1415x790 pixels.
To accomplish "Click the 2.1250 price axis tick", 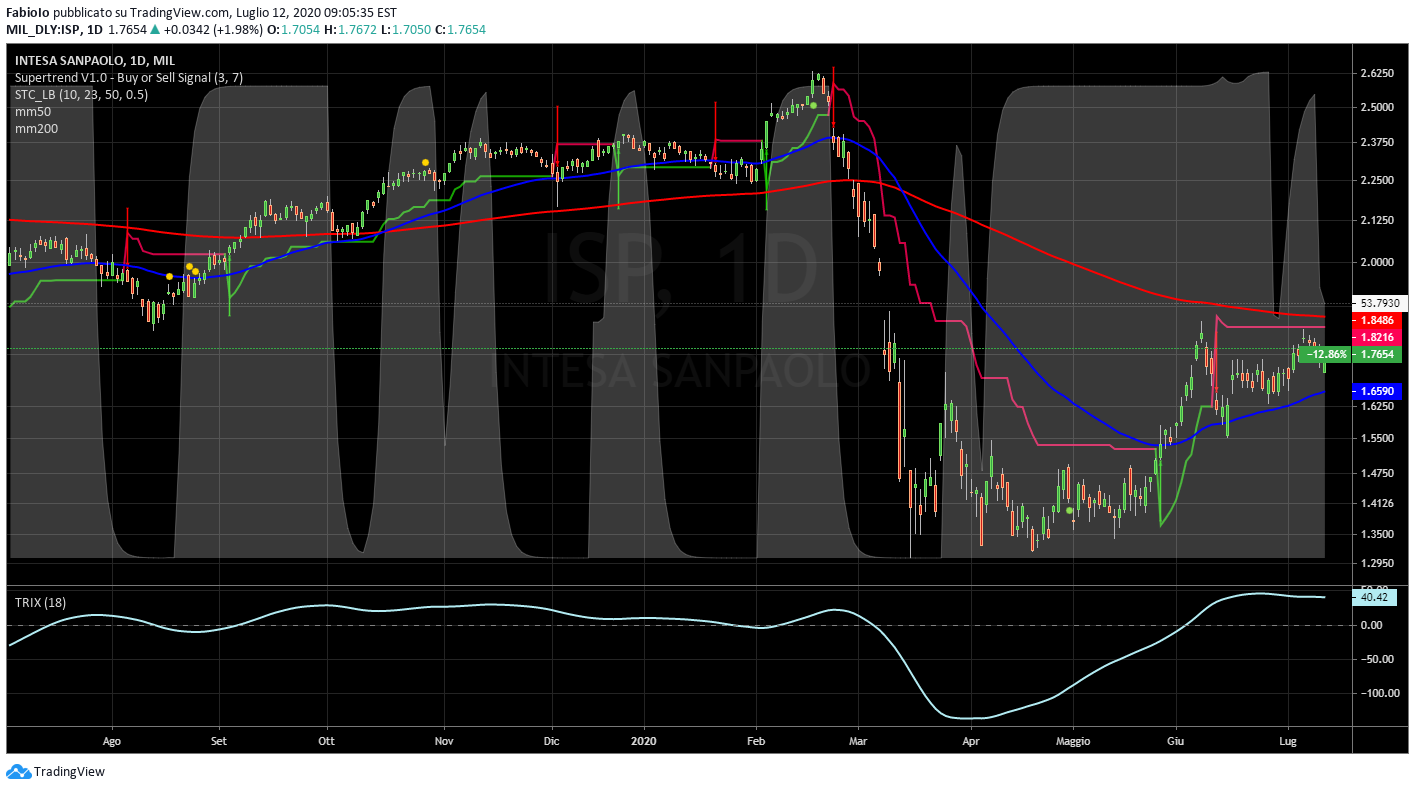I will (x=1379, y=220).
